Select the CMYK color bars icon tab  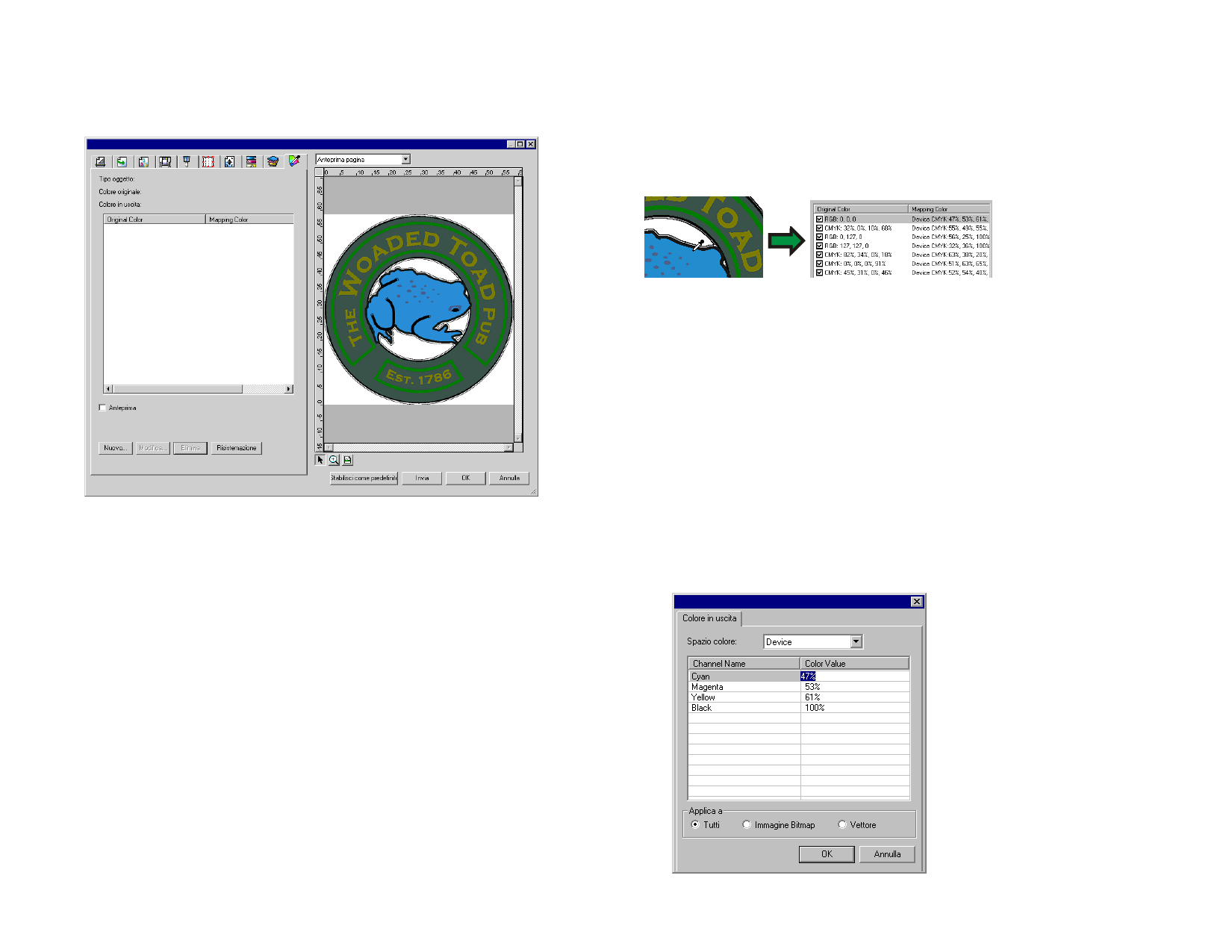tap(252, 161)
